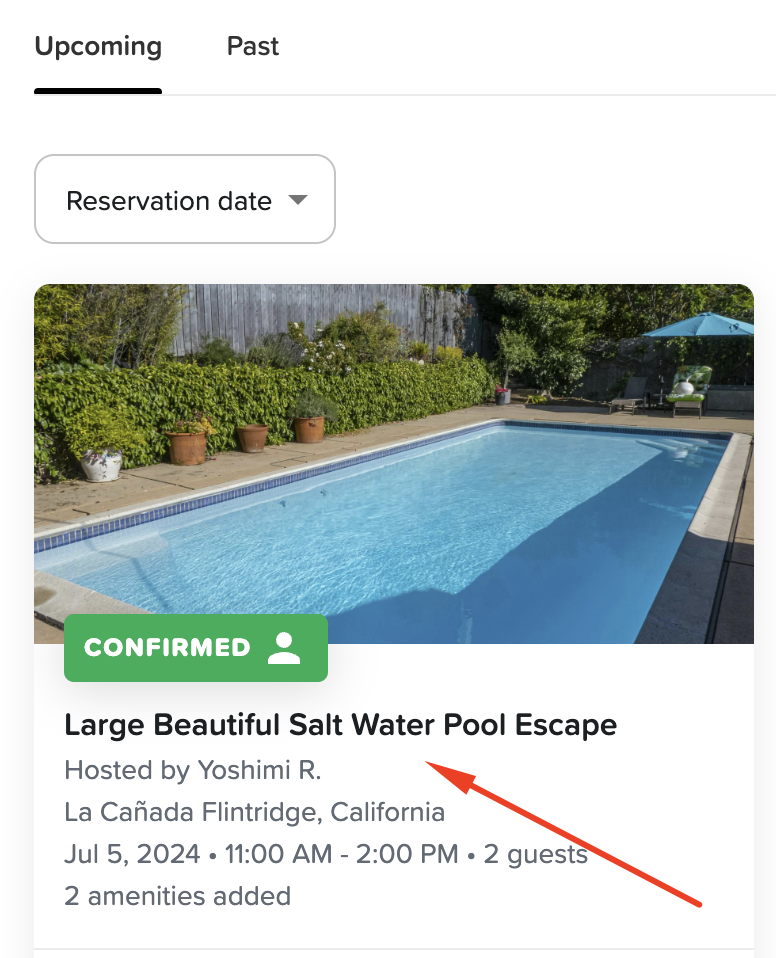The height and width of the screenshot is (958, 776).
Task: Click the green CONFIRMED status badge
Action: click(195, 648)
